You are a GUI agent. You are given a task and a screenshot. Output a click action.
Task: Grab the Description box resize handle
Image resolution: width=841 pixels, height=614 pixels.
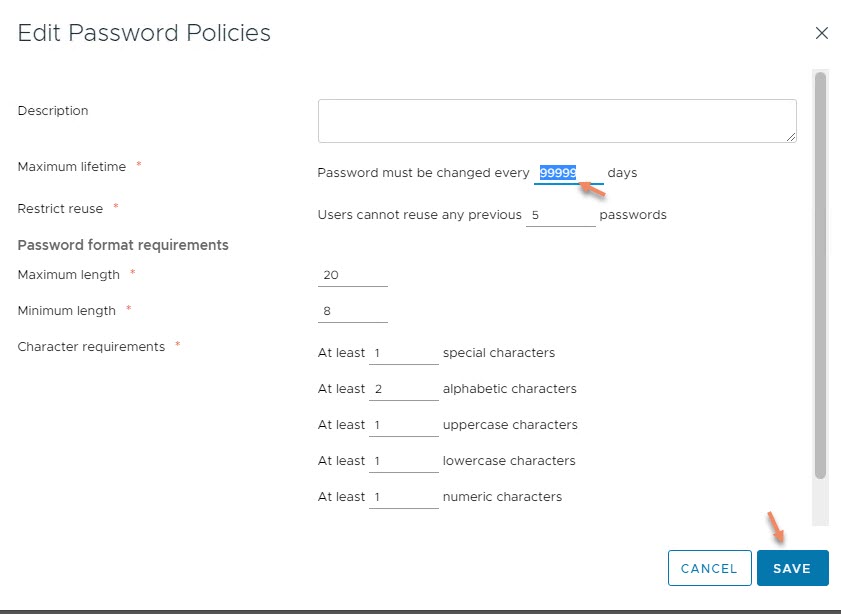[x=791, y=137]
